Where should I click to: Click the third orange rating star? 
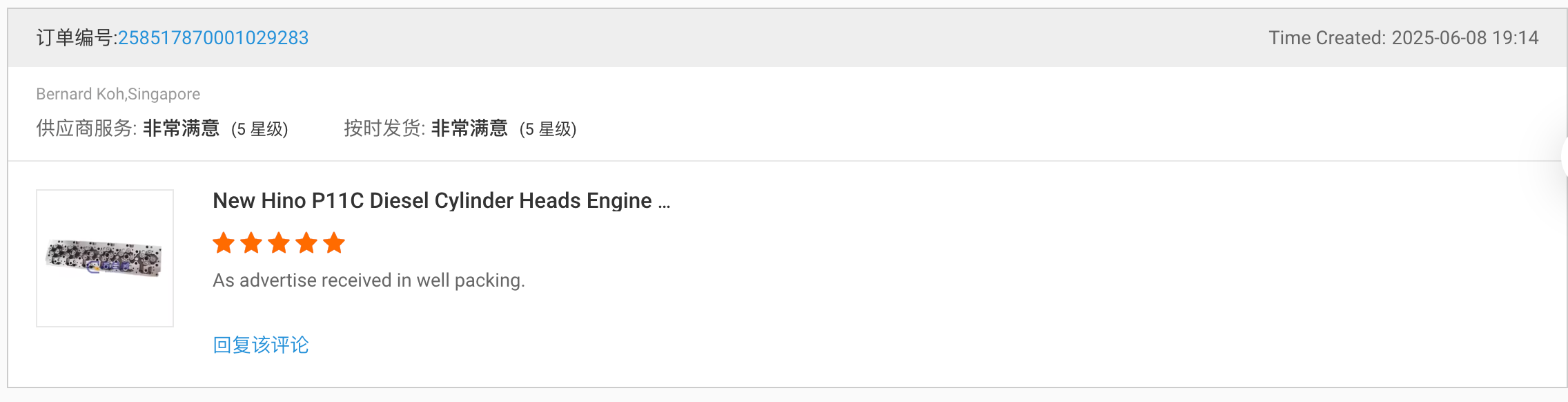[279, 243]
